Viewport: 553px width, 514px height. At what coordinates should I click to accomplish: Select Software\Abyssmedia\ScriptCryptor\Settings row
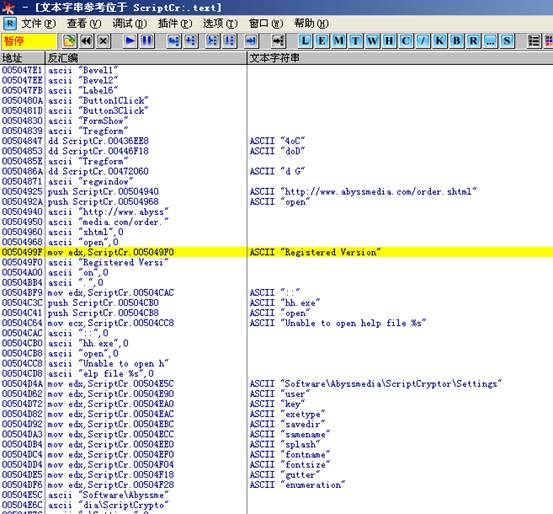(276, 384)
